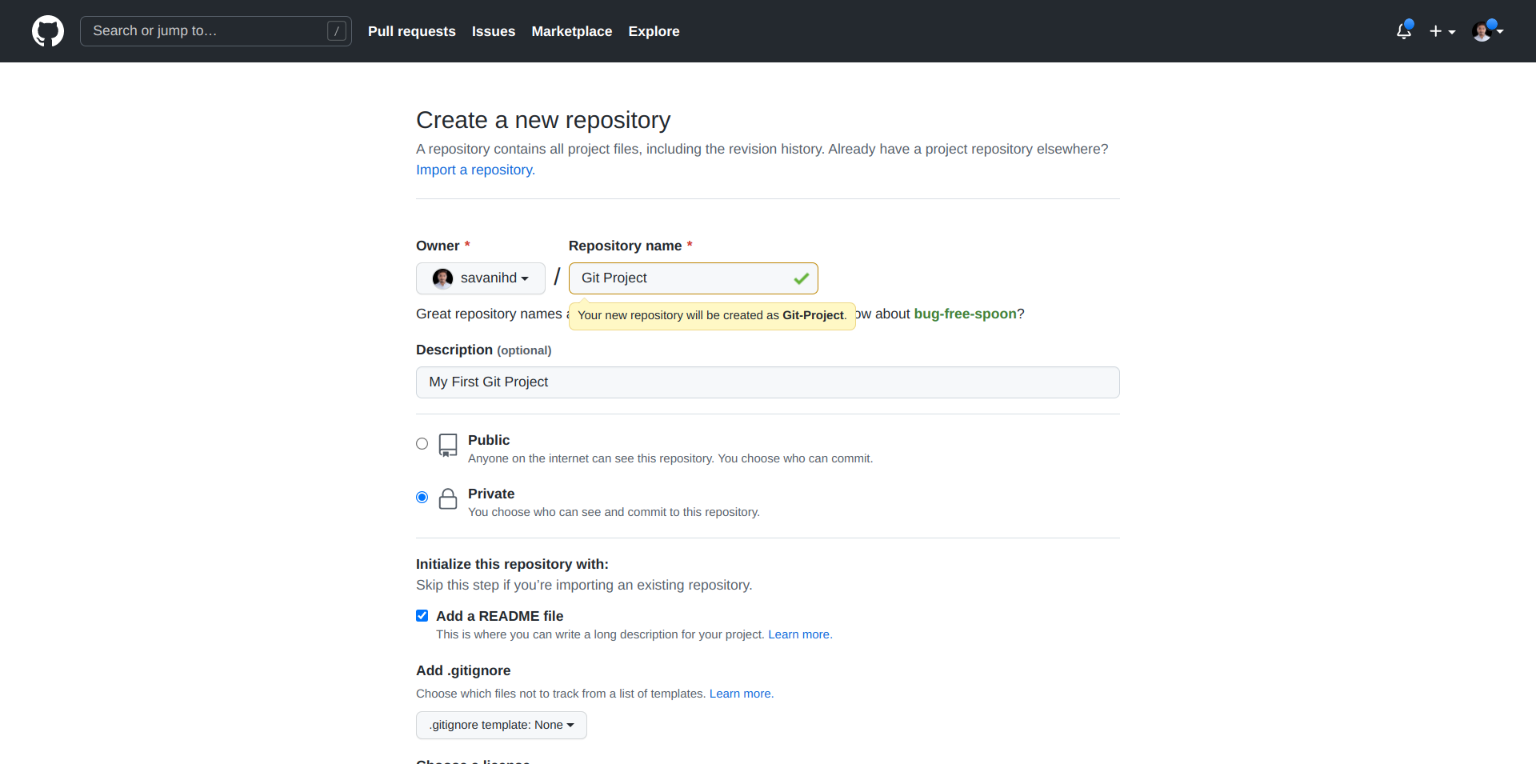Screen dimensions: 1536x764
Task: Click the slash shortcut icon in search
Action: [x=336, y=31]
